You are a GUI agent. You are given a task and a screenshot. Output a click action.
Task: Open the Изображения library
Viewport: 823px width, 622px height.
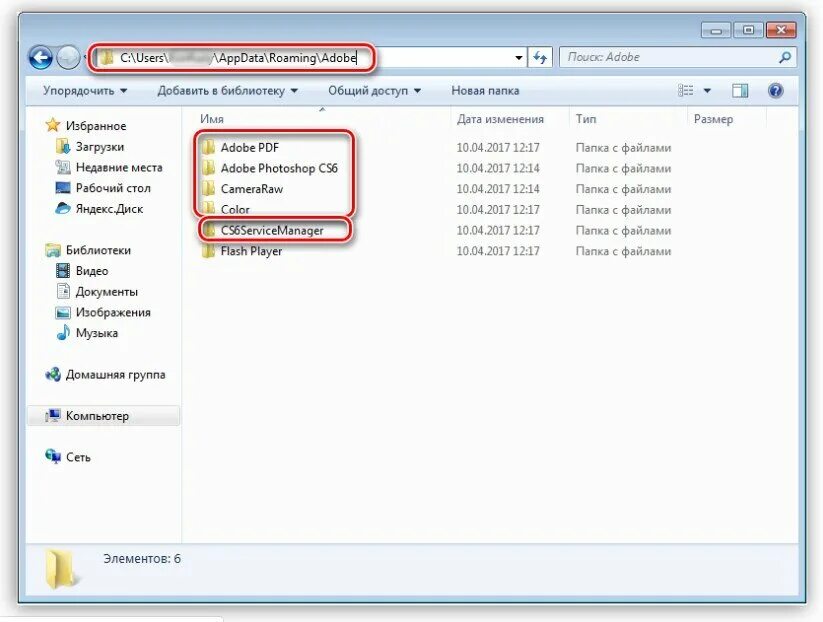[x=103, y=312]
